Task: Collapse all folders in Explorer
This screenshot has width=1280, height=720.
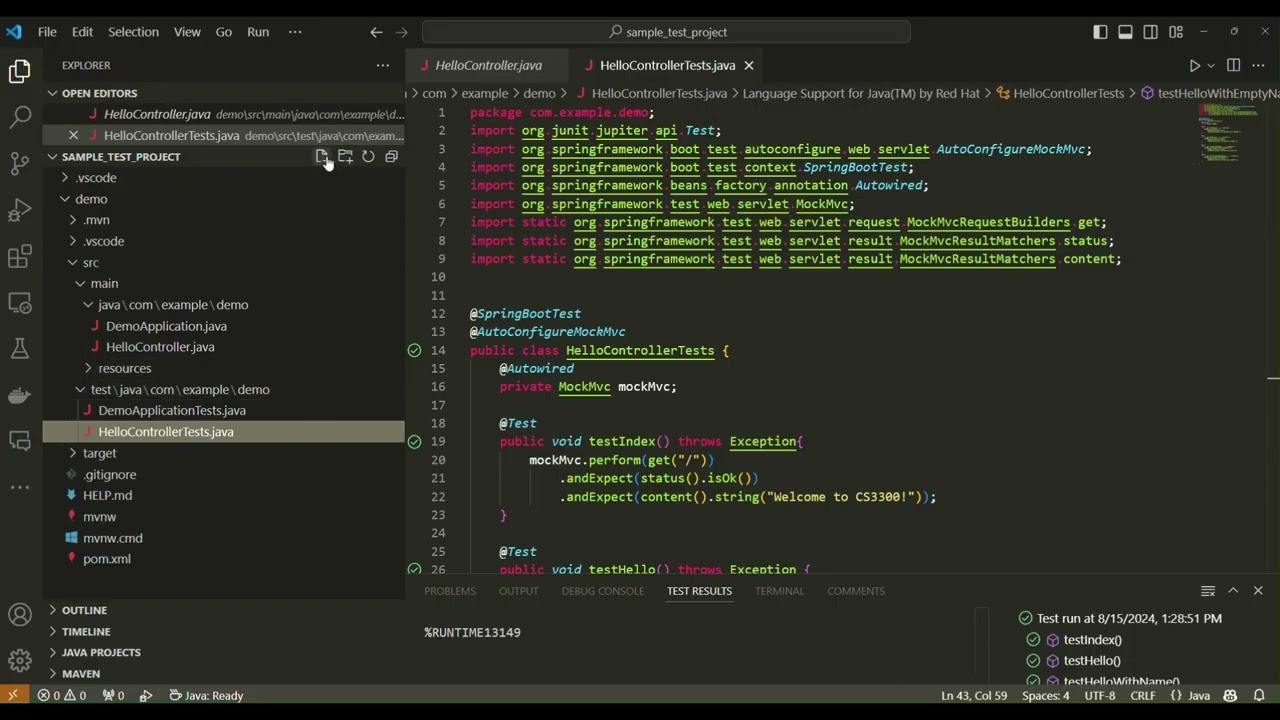Action: point(391,157)
